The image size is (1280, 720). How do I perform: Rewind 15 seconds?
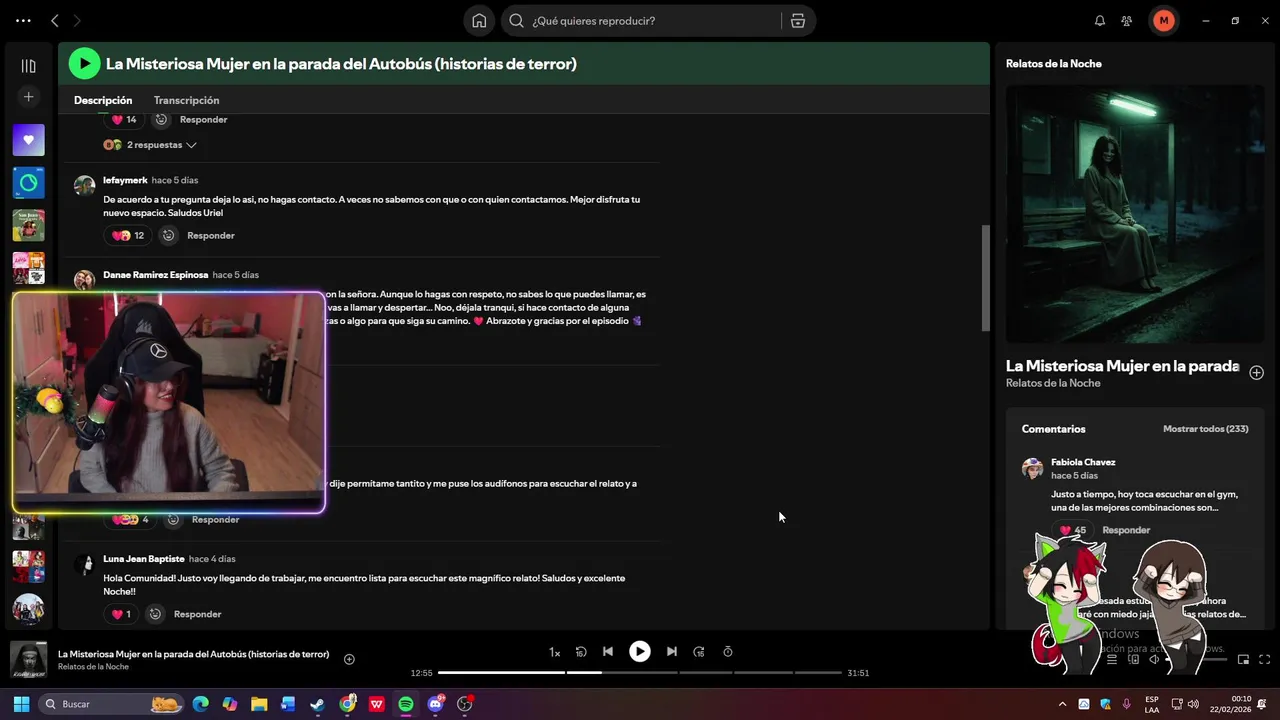tap(581, 652)
